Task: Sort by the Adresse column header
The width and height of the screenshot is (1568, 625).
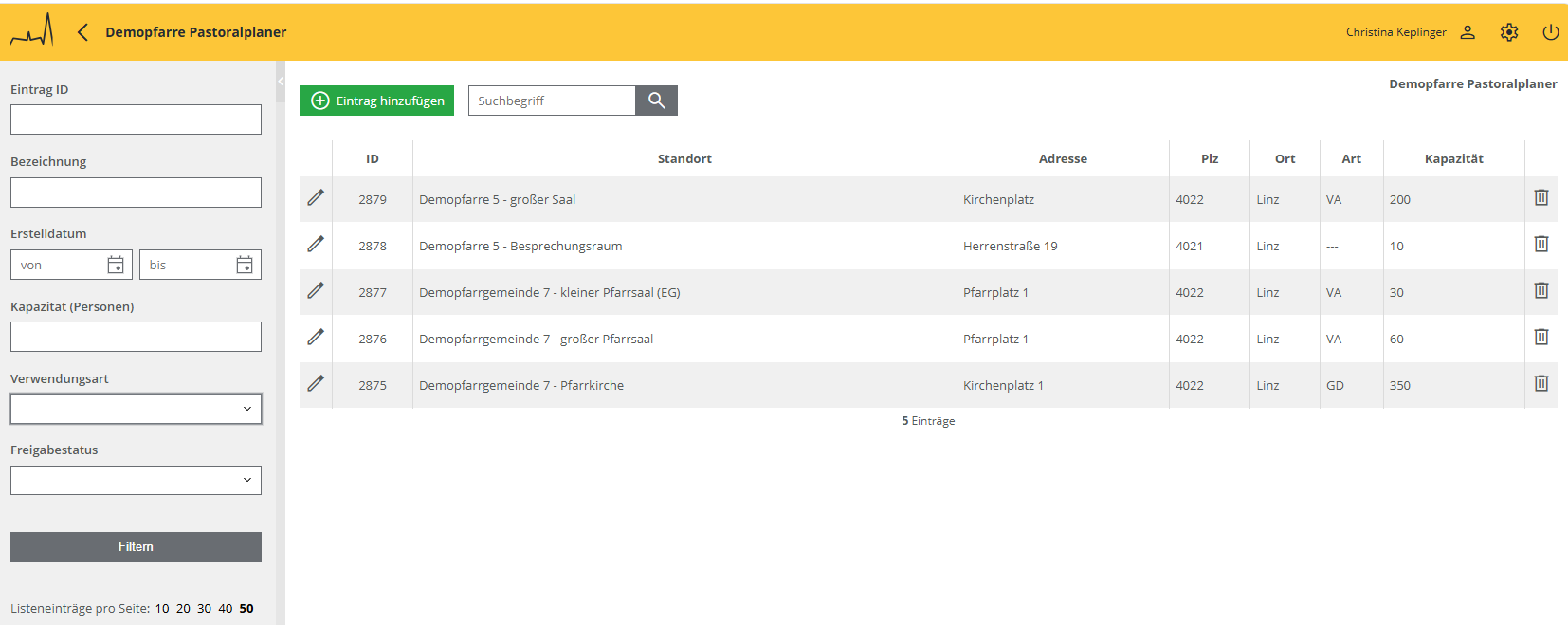Action: 1063,158
